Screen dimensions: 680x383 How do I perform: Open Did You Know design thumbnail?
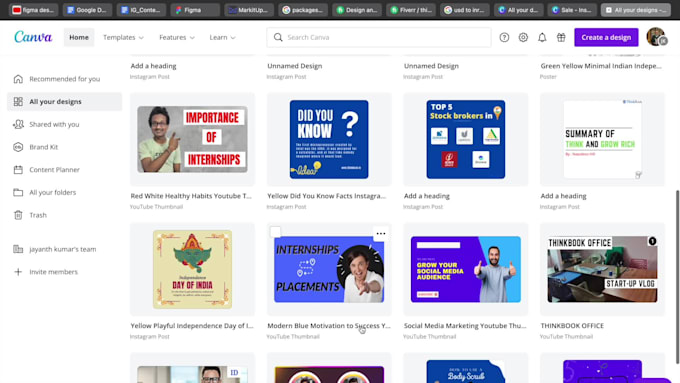pyautogui.click(x=329, y=139)
